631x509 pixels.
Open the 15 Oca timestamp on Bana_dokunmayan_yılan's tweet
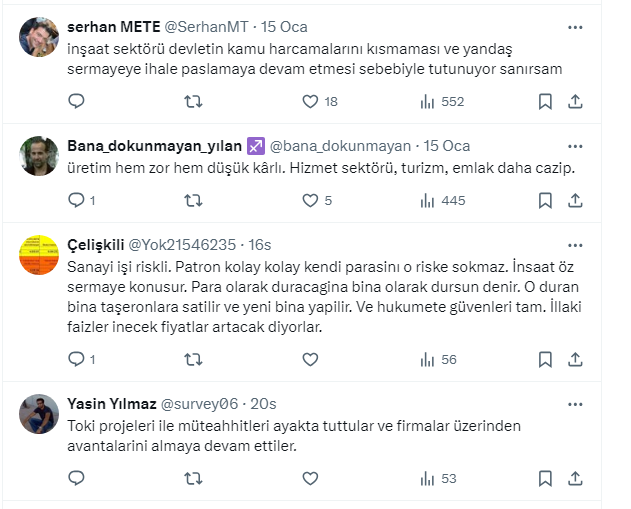coord(447,144)
